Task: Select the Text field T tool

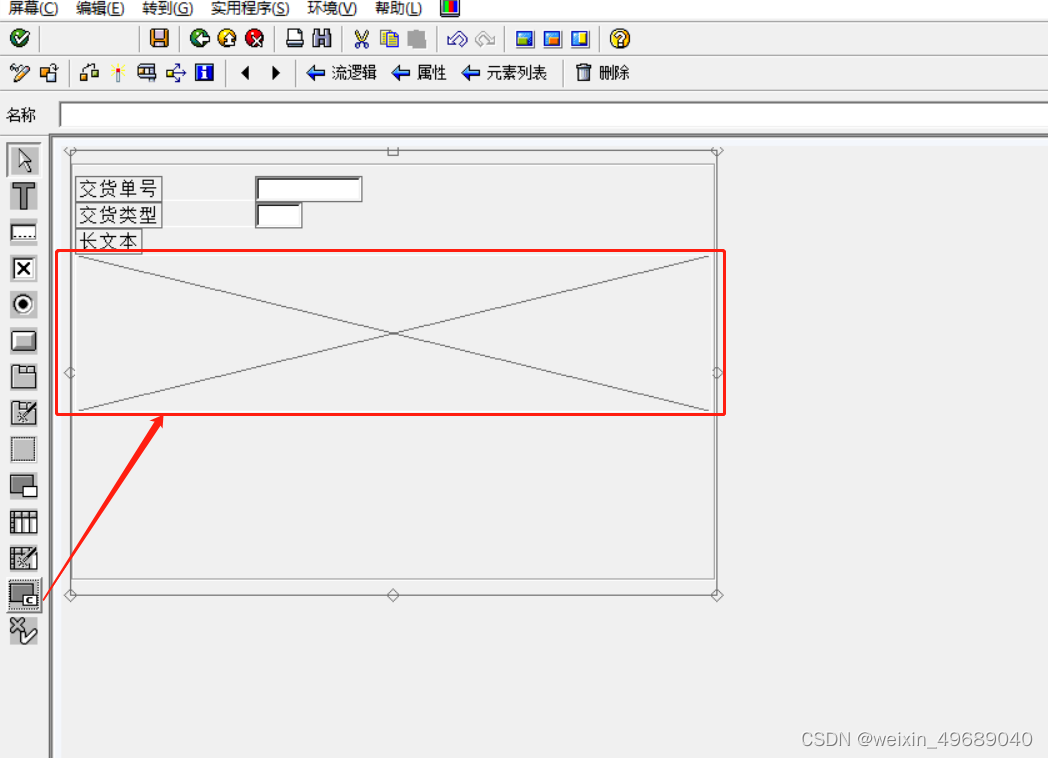Action: (x=23, y=197)
